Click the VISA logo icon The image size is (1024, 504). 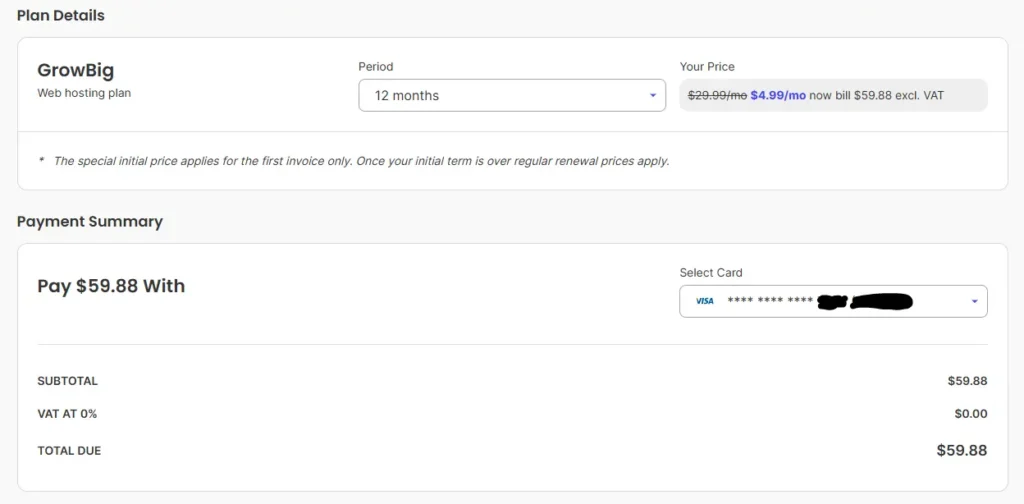705,302
